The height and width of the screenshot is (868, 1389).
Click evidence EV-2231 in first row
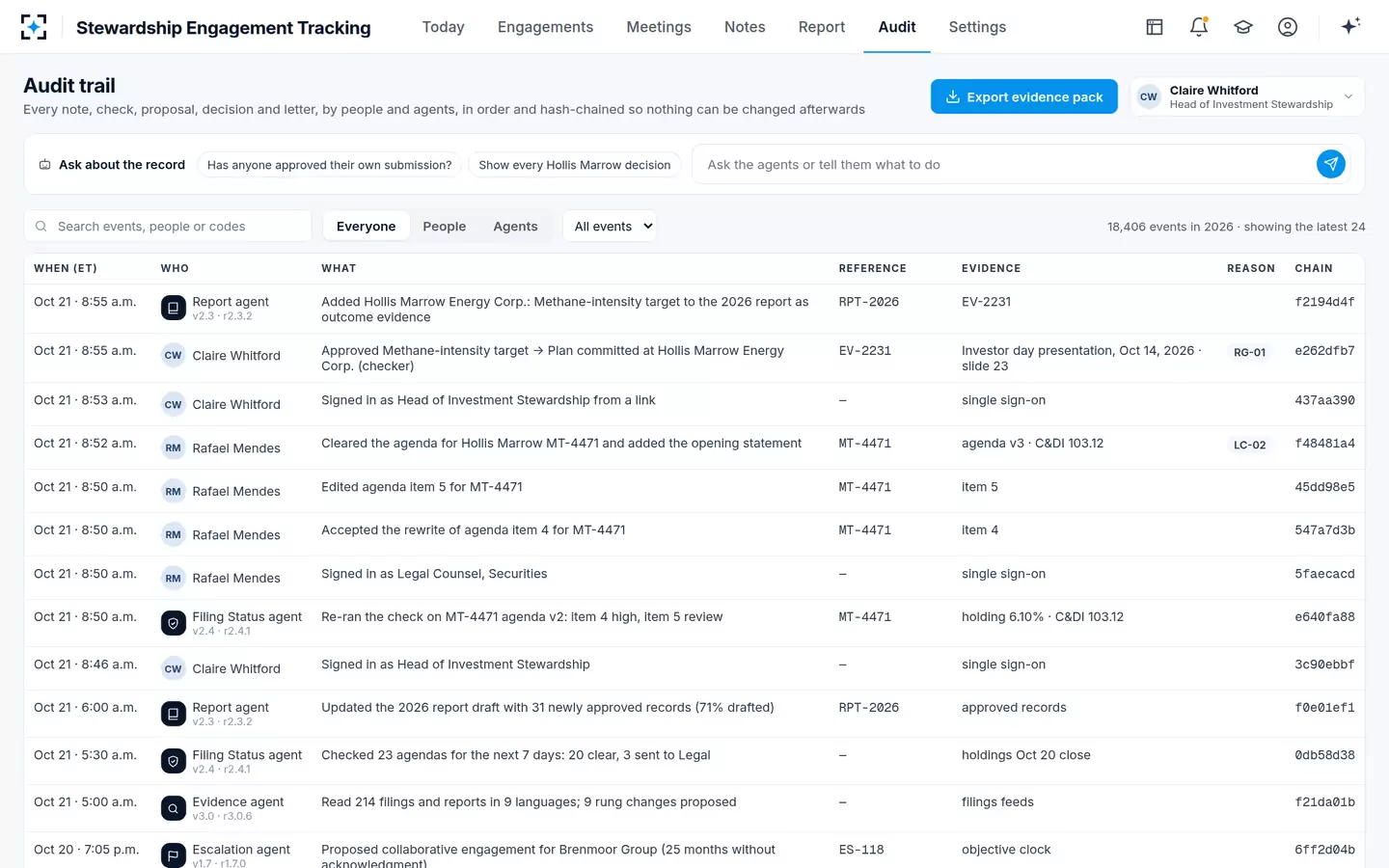tap(986, 302)
